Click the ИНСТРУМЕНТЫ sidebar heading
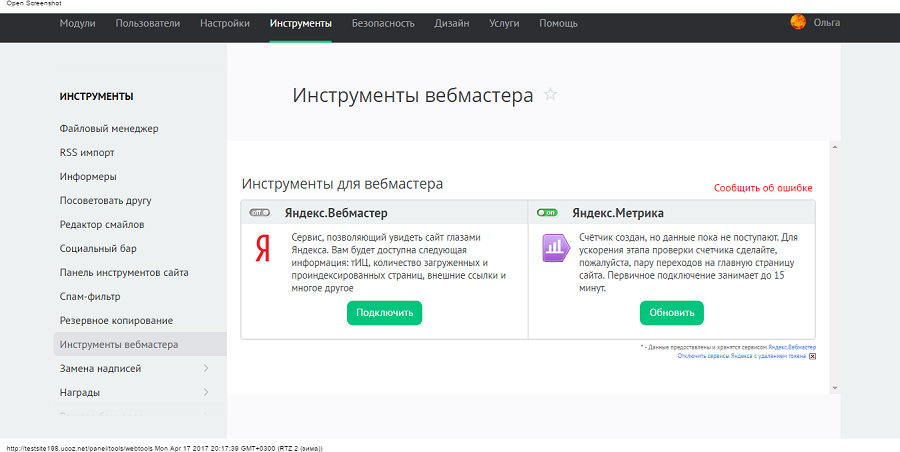Screen dimensions: 900x452 (96, 96)
